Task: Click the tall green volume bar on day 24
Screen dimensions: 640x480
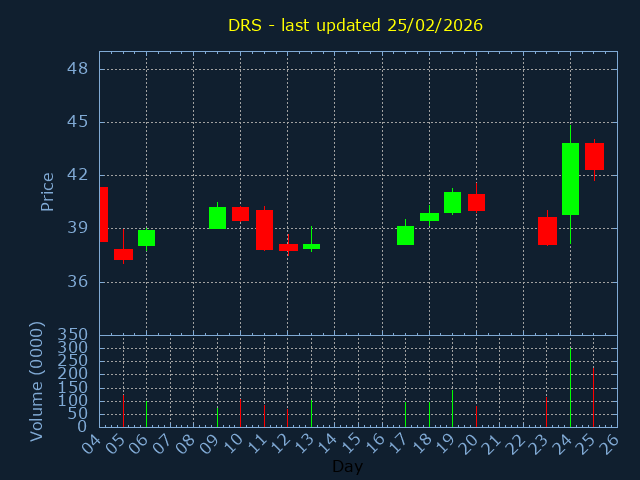Action: [x=570, y=387]
